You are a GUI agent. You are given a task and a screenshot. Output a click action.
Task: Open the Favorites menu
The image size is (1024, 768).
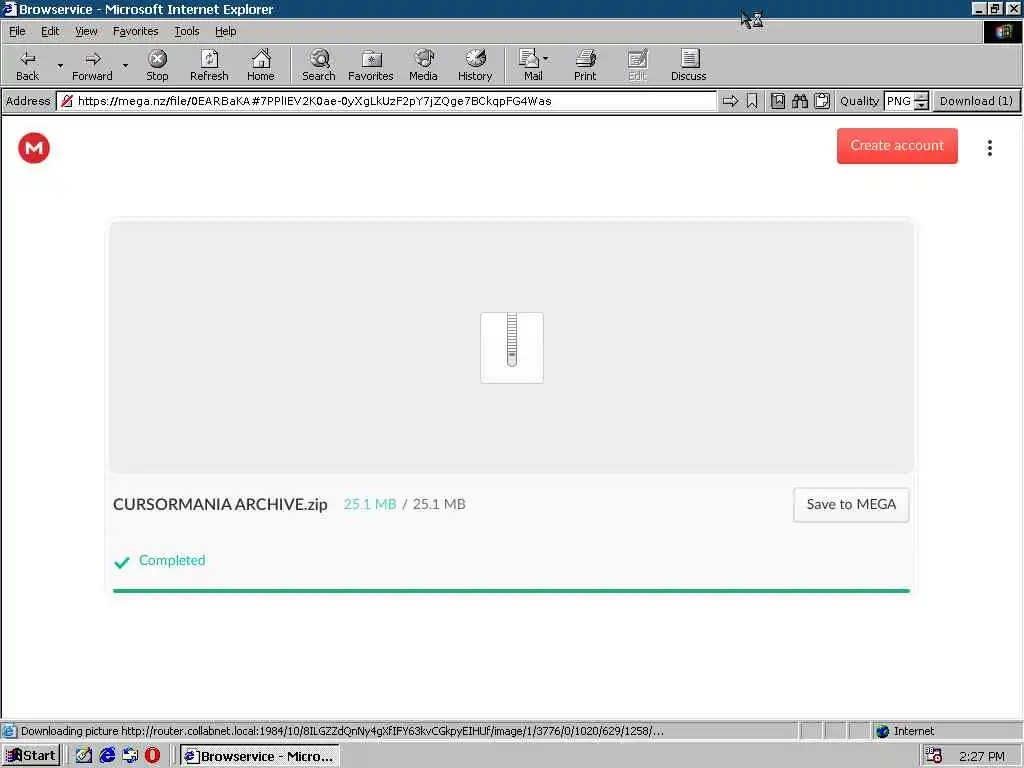tap(135, 31)
